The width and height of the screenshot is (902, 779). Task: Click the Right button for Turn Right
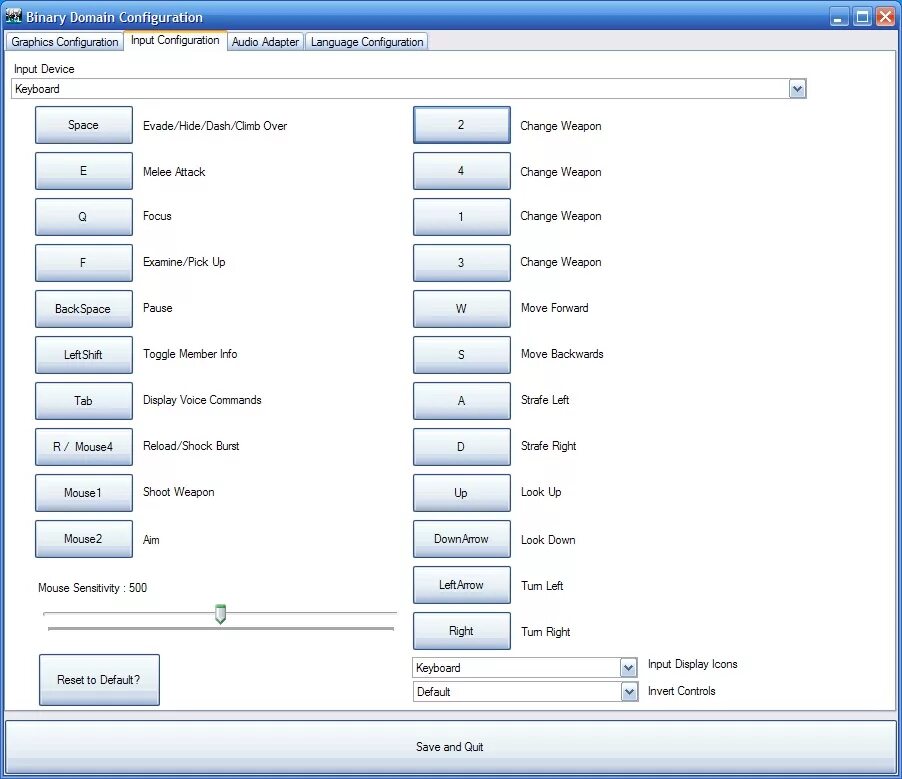coord(461,631)
